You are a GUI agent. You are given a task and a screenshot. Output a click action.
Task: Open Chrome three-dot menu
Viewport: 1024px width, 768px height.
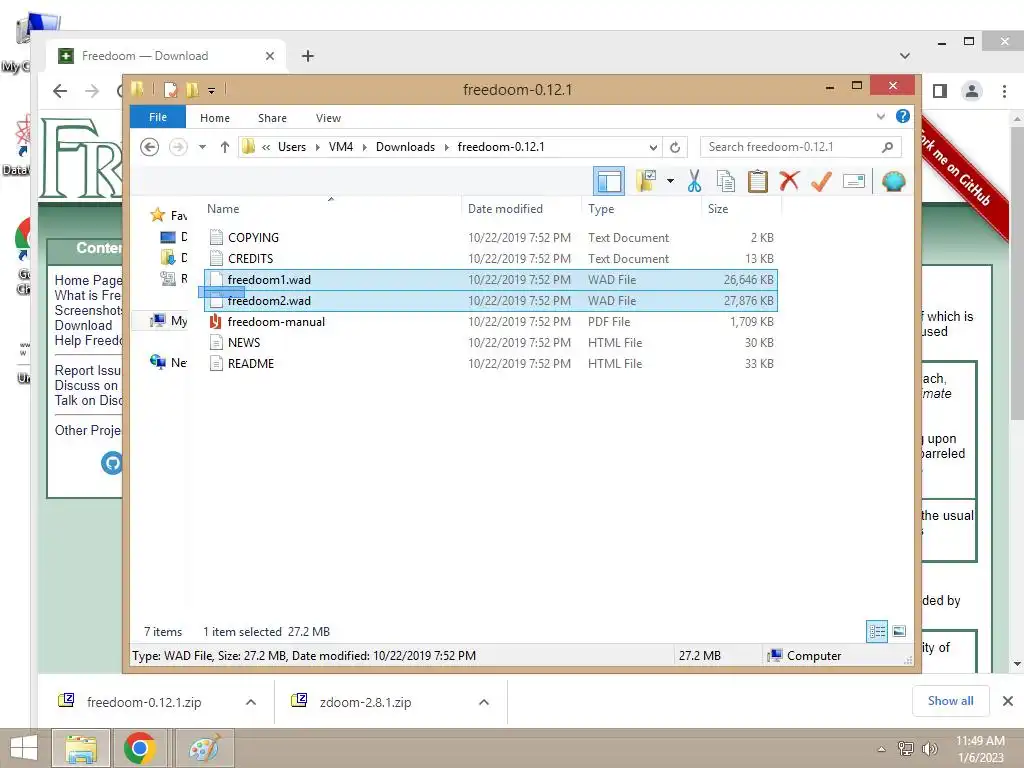pyautogui.click(x=1004, y=91)
